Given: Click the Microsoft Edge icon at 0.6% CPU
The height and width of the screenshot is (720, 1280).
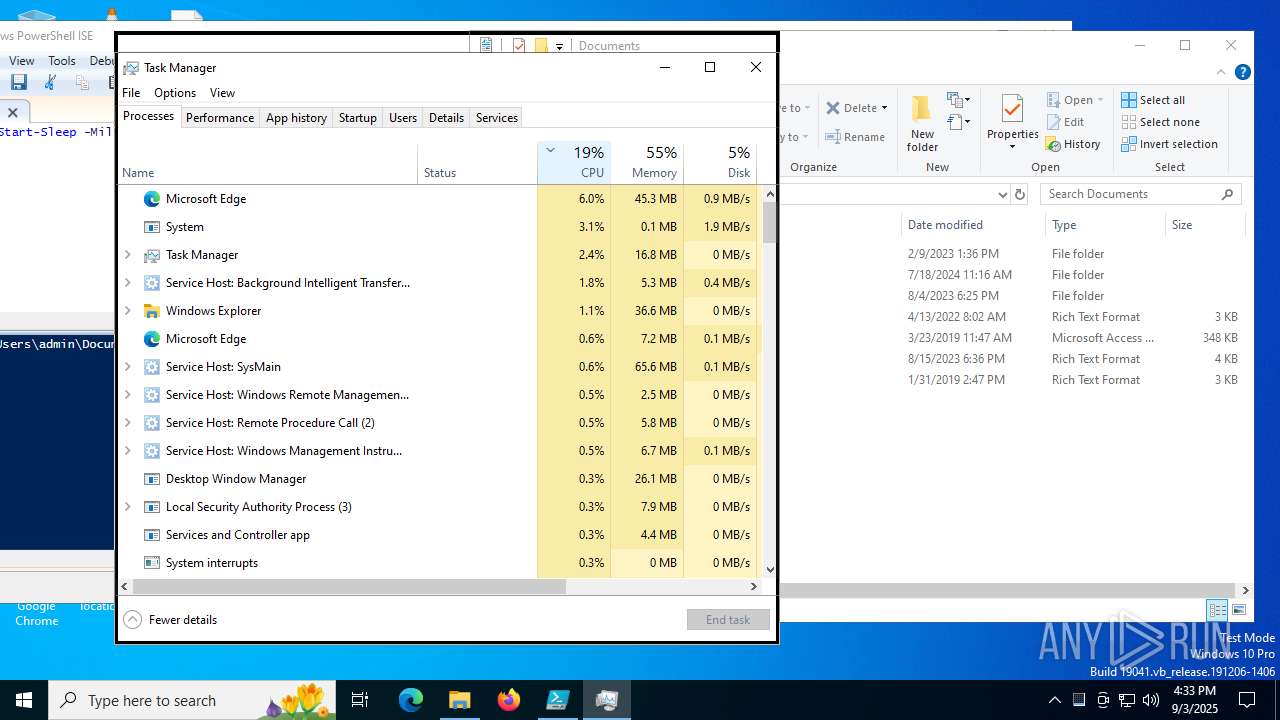Looking at the screenshot, I should point(152,339).
